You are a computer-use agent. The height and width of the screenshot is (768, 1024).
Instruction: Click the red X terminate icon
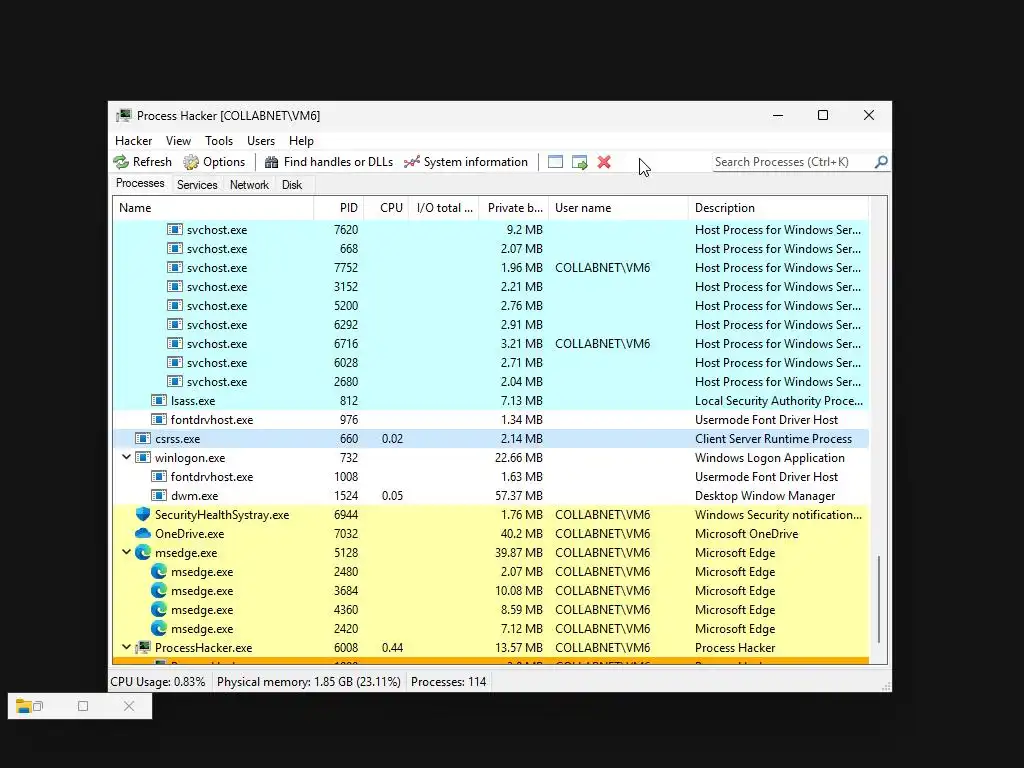pos(604,162)
